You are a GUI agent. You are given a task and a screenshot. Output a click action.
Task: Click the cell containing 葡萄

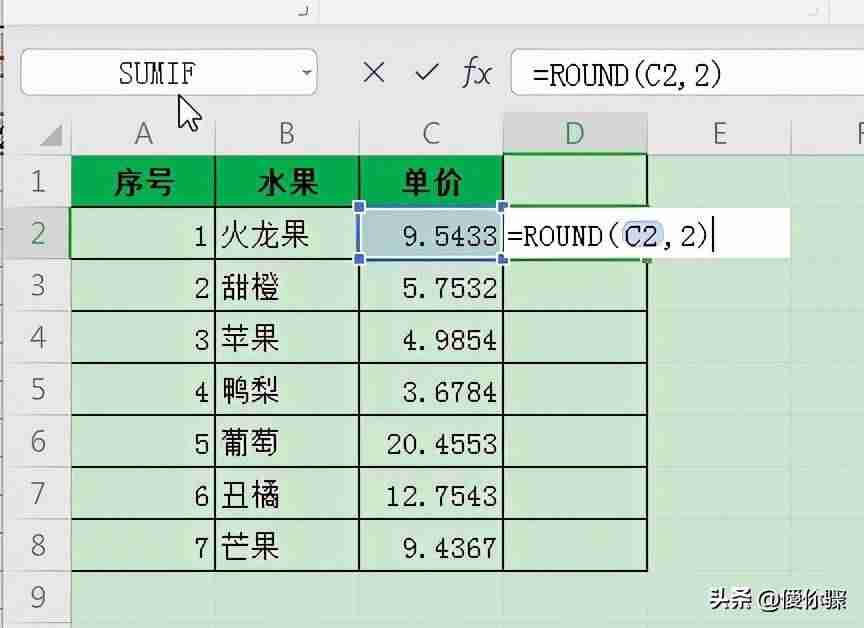pyautogui.click(x=287, y=441)
